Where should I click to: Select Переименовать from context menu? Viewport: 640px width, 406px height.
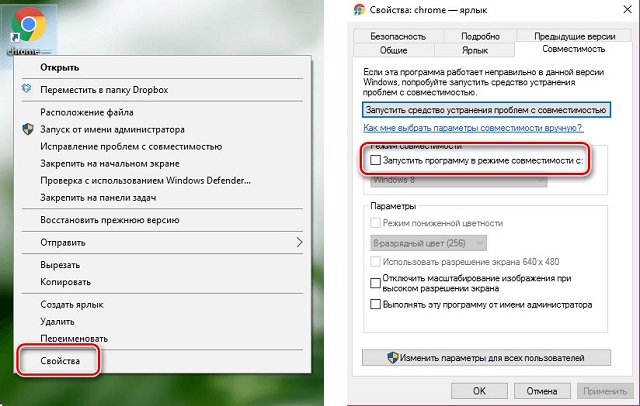pyautogui.click(x=162, y=339)
